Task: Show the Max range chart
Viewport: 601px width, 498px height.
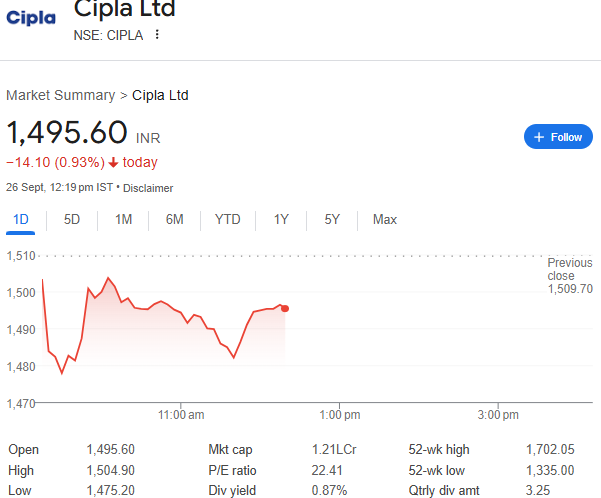Action: pos(384,219)
